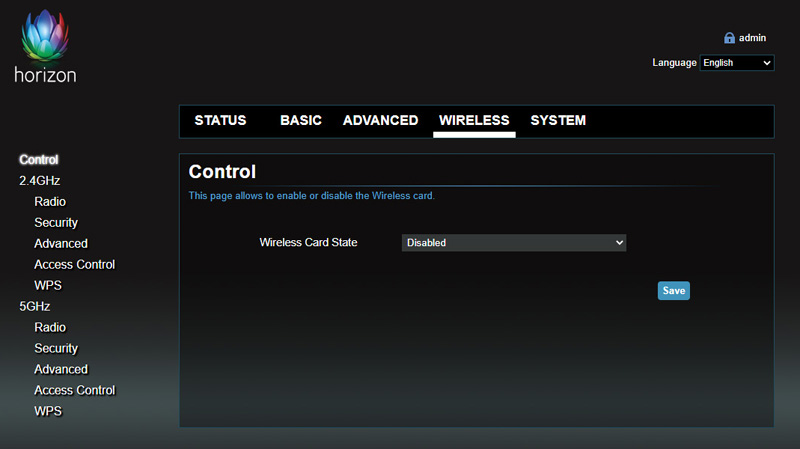
Task: Open Radio under 5GHz
Action: pyautogui.click(x=50, y=327)
